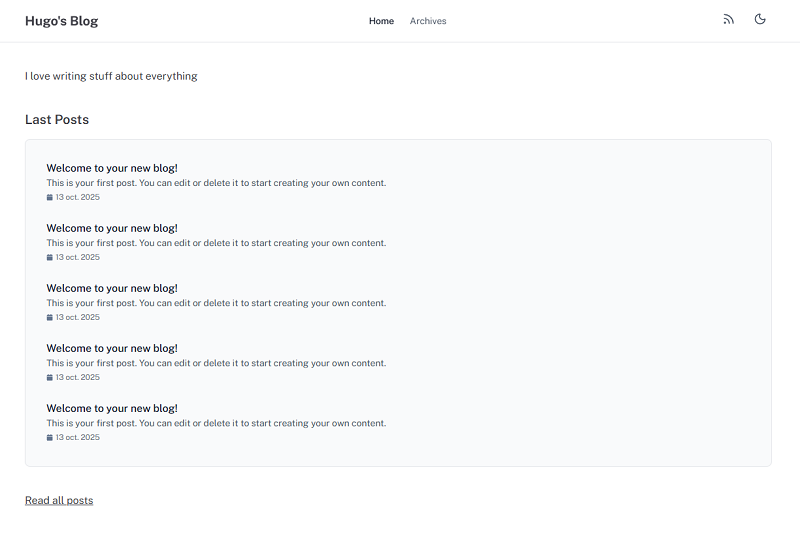This screenshot has width=800, height=534.
Task: Open the third 'Welcome to your new blog!' post
Action: [112, 288]
